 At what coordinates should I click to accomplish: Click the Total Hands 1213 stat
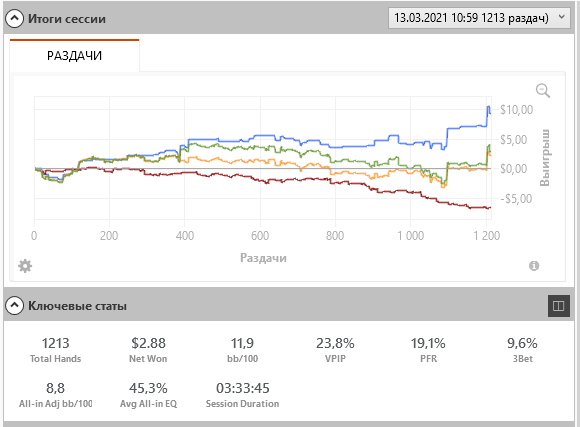pos(55,350)
